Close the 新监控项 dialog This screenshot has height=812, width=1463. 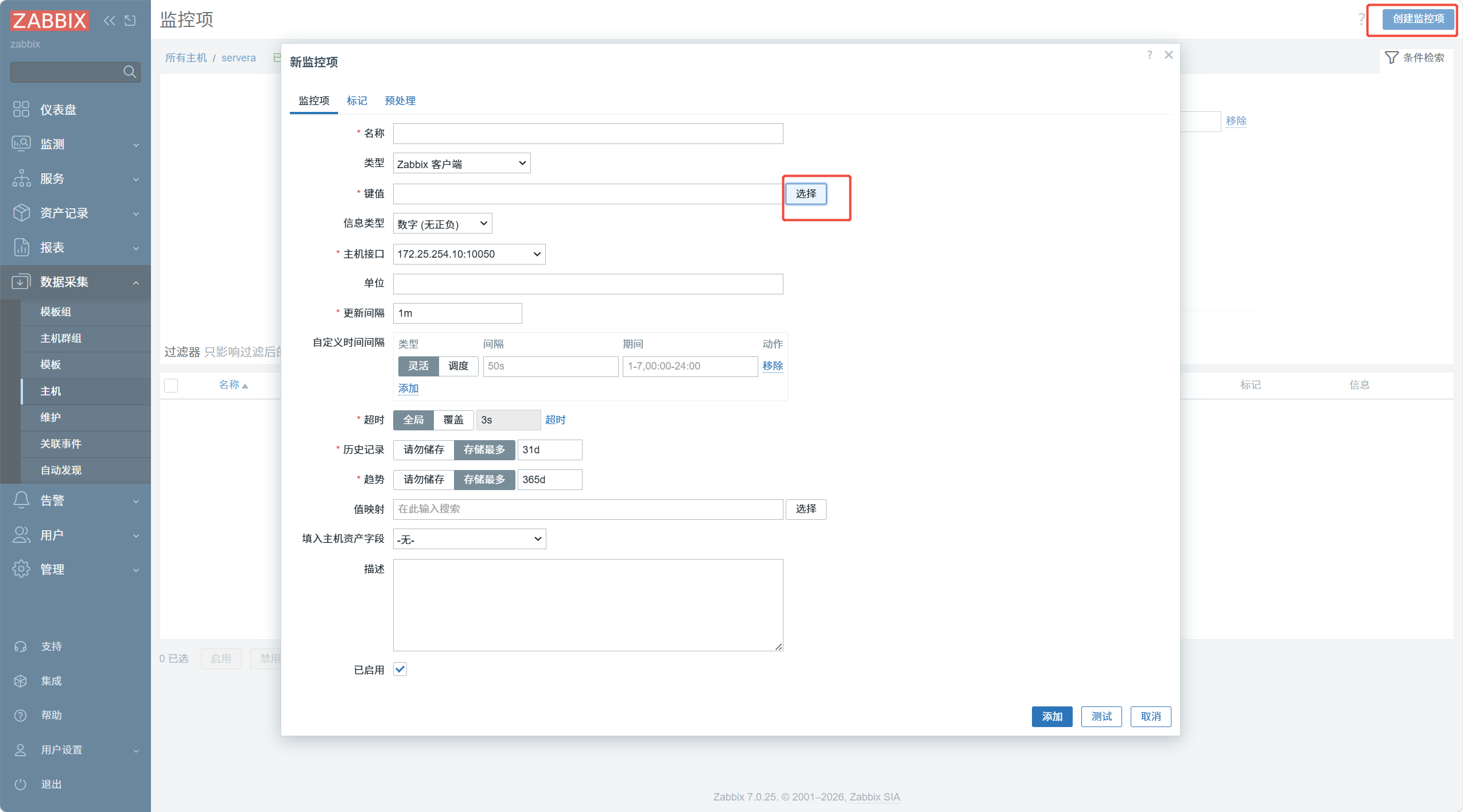(1169, 55)
